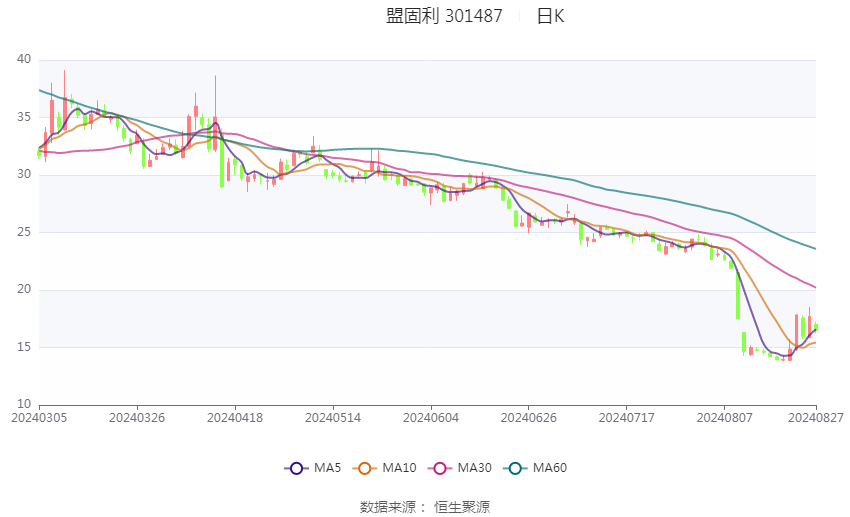The height and width of the screenshot is (517, 850).
Task: Click x-axis date label 20240604
Action: pyautogui.click(x=431, y=418)
